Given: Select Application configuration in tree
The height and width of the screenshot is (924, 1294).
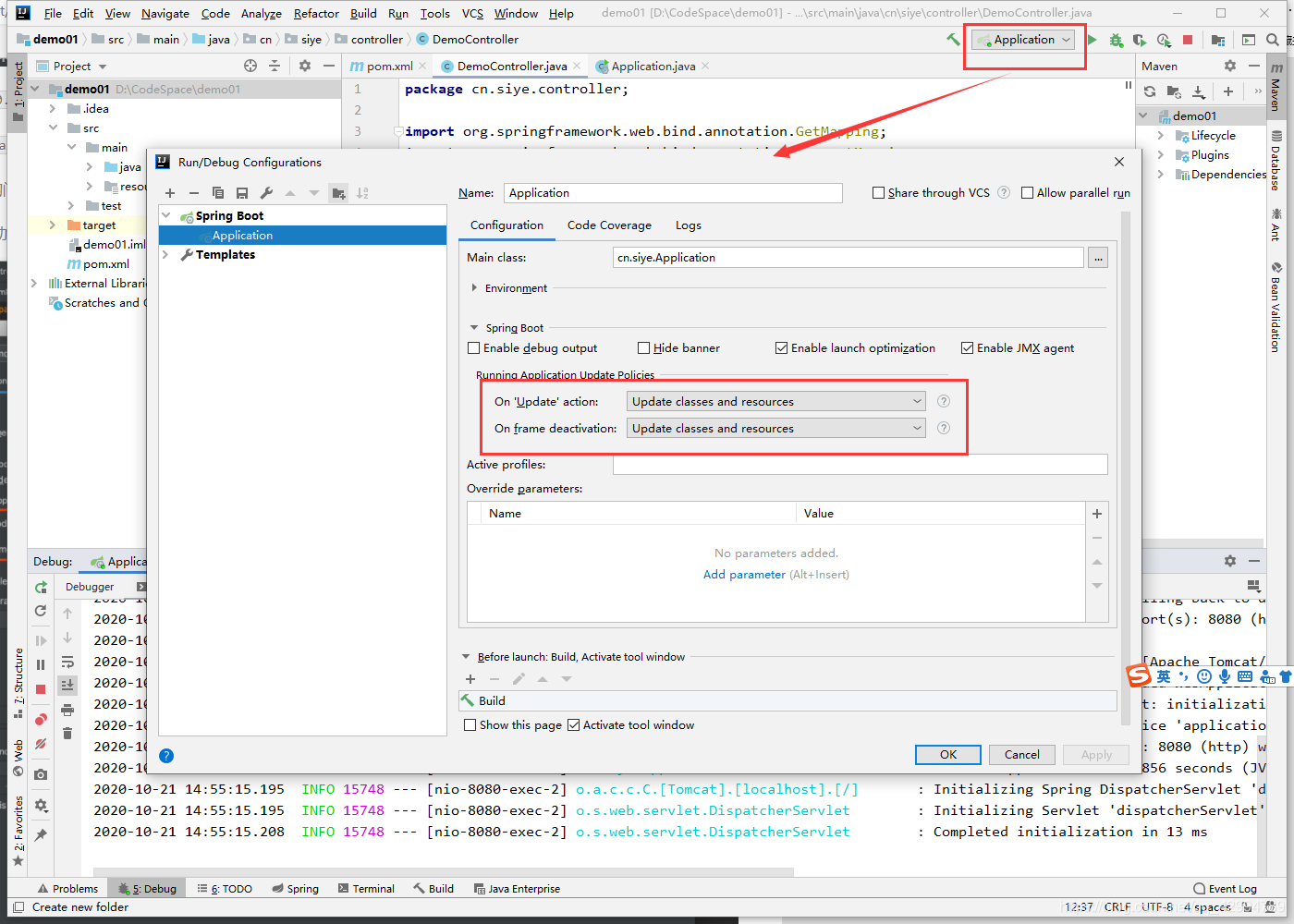Looking at the screenshot, I should pos(302,236).
